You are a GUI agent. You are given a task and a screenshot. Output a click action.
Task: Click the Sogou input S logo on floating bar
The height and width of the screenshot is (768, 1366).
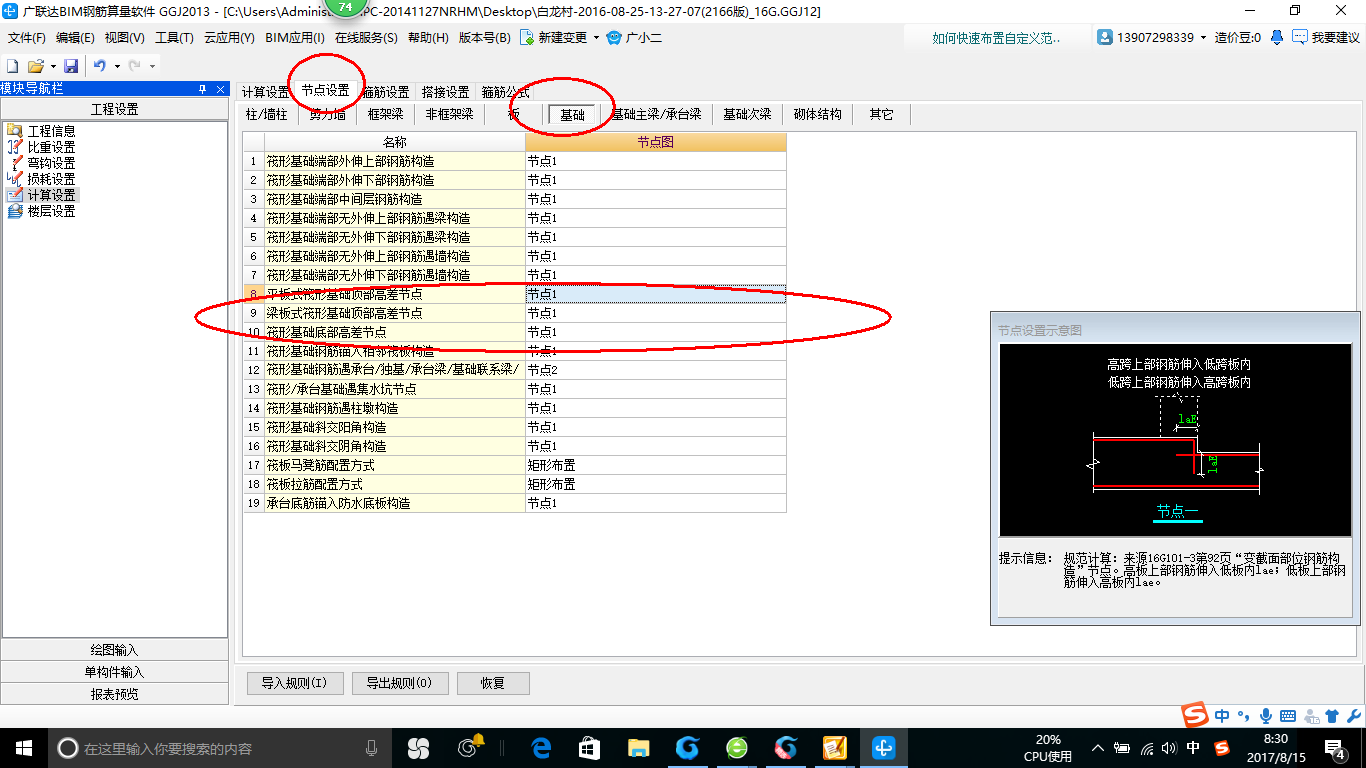[1195, 715]
